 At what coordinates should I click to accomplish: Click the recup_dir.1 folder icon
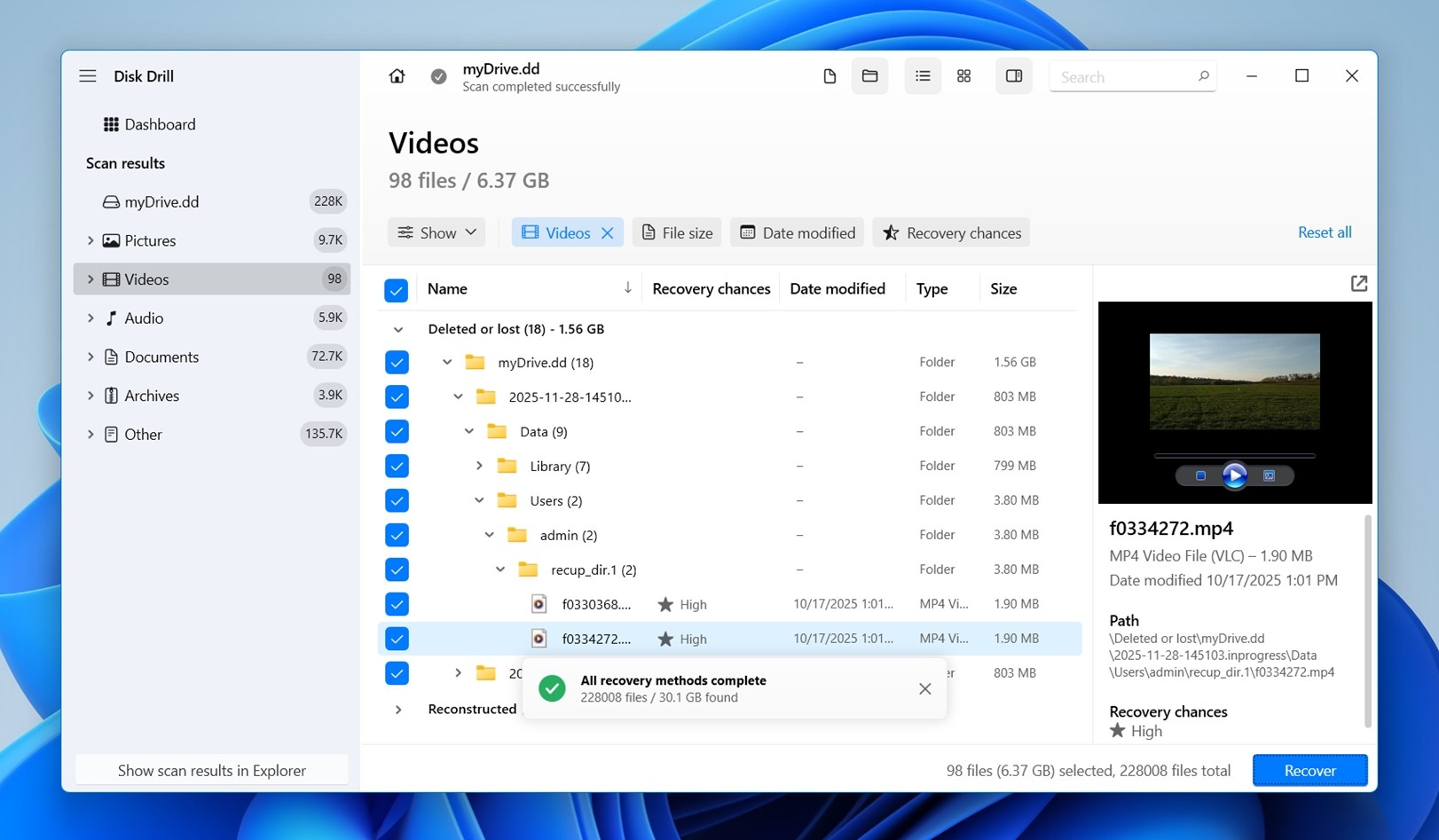click(528, 569)
